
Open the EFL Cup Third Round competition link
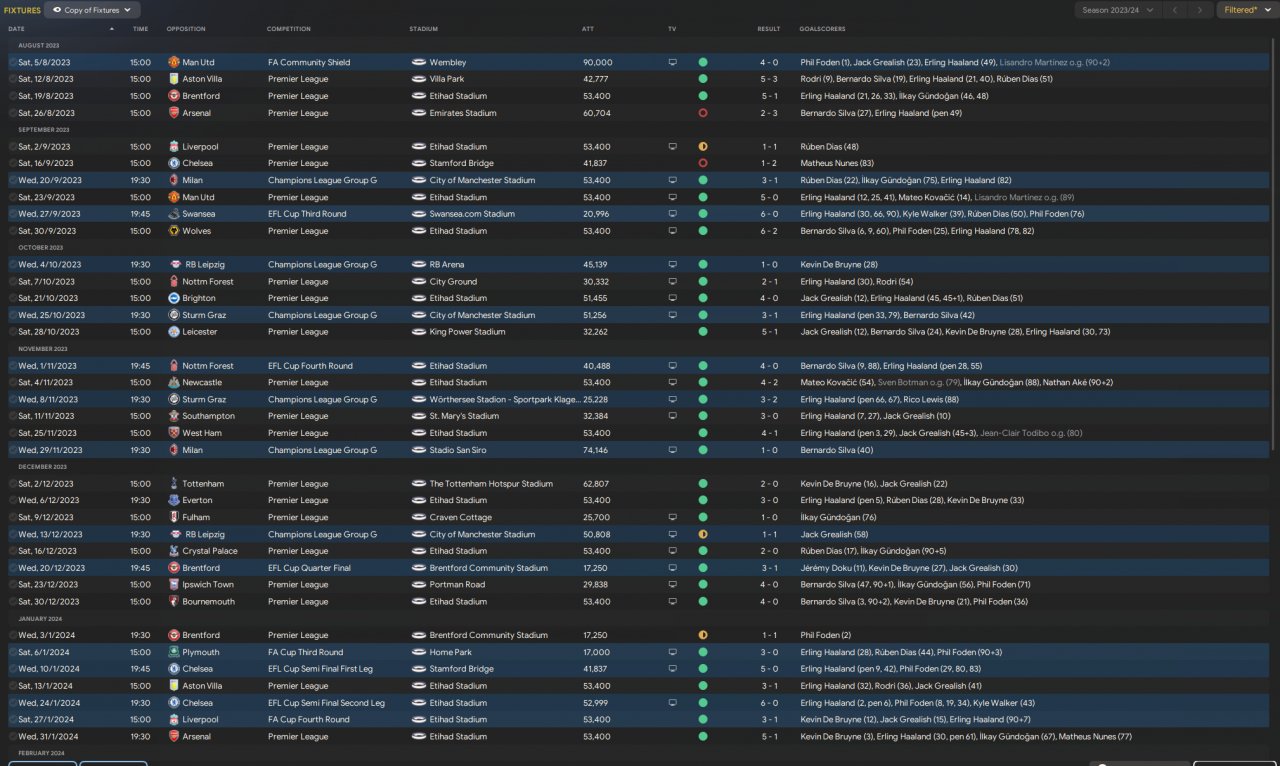tap(307, 214)
